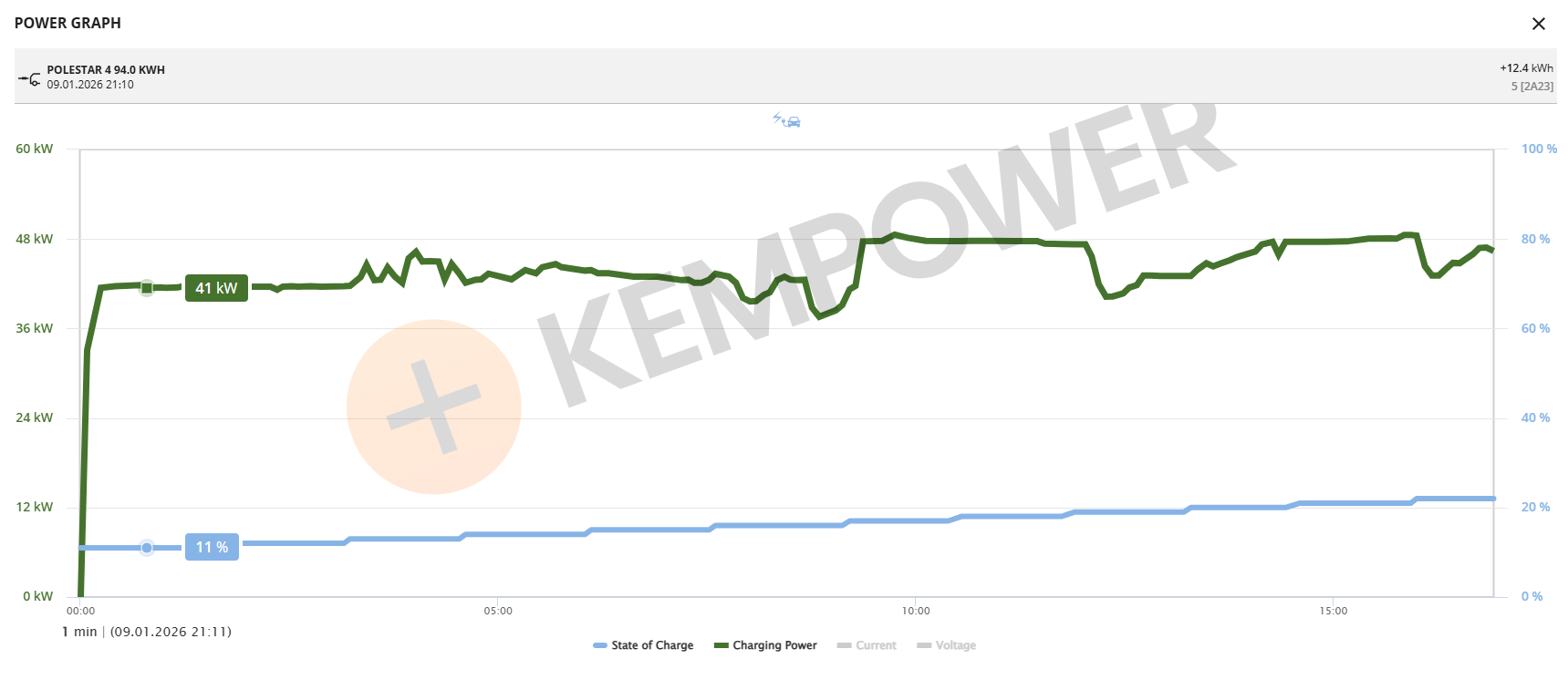Click the 100 % right axis label
Image resolution: width=1568 pixels, height=680 pixels.
1539,149
